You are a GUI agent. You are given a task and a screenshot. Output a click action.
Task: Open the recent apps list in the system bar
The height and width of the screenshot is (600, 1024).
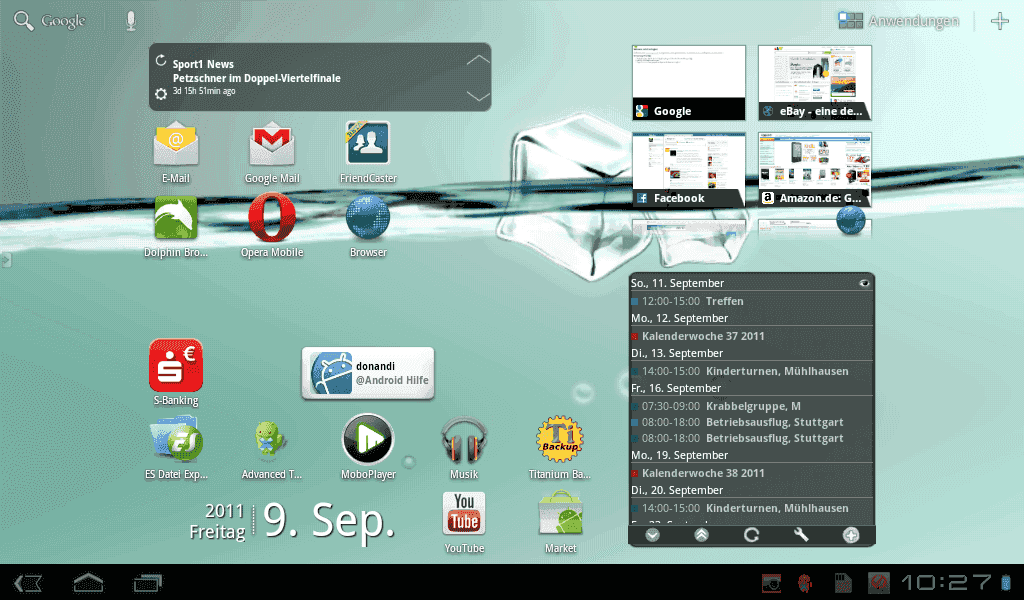pos(148,582)
